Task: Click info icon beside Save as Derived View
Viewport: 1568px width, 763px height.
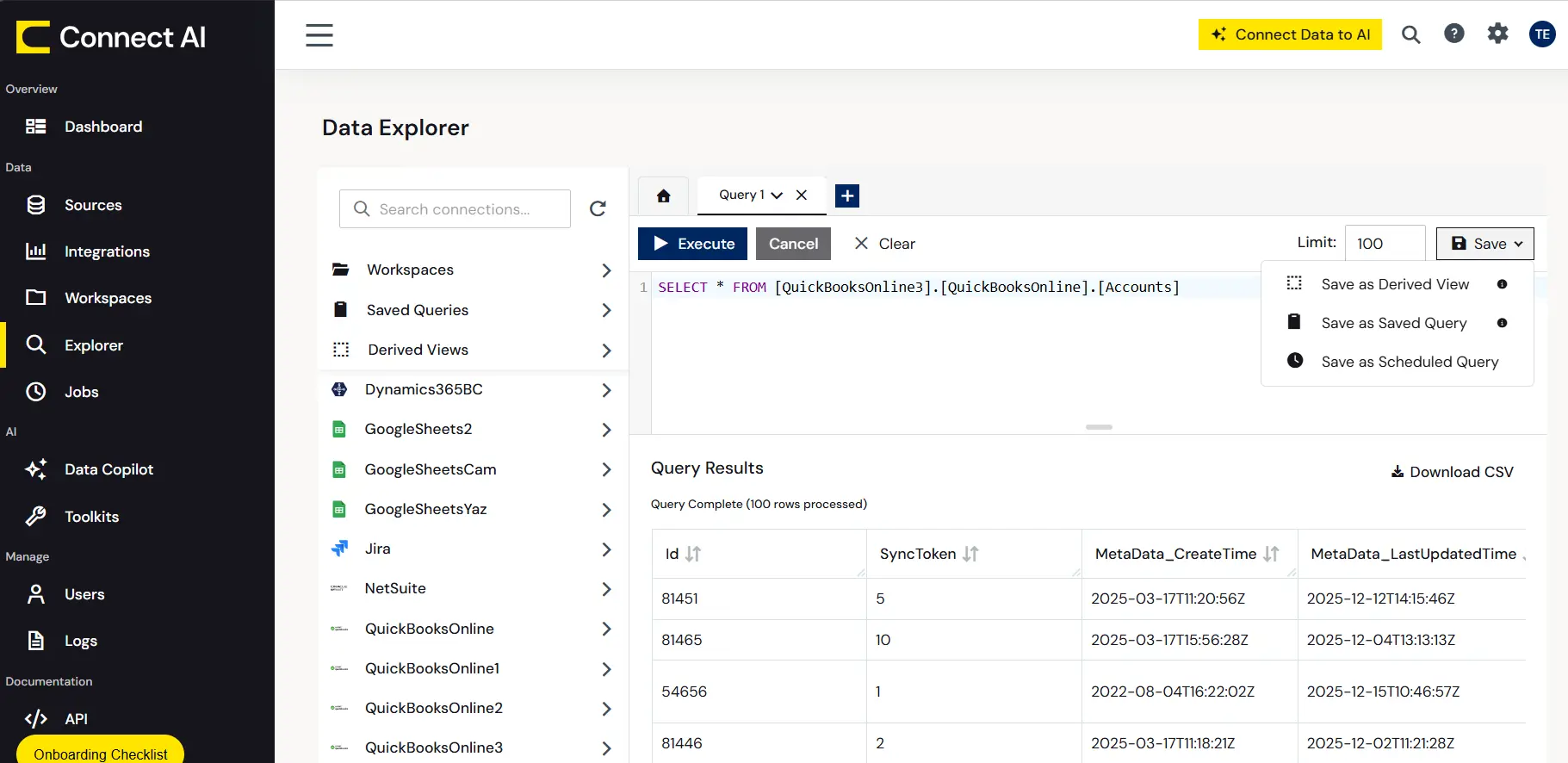Action: coord(1502,284)
